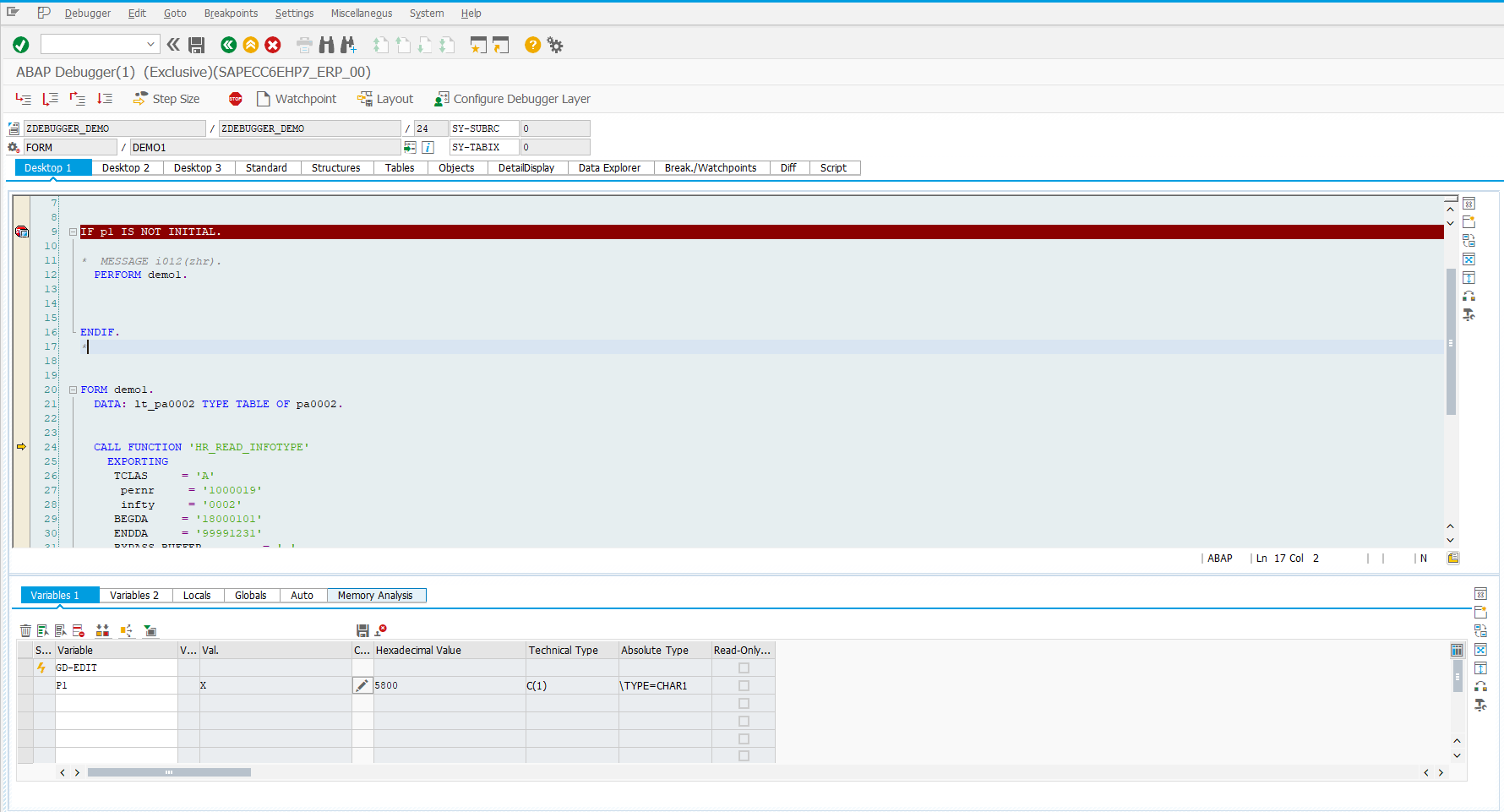1504x812 pixels.
Task: Switch to the Structures tab
Action: (335, 168)
